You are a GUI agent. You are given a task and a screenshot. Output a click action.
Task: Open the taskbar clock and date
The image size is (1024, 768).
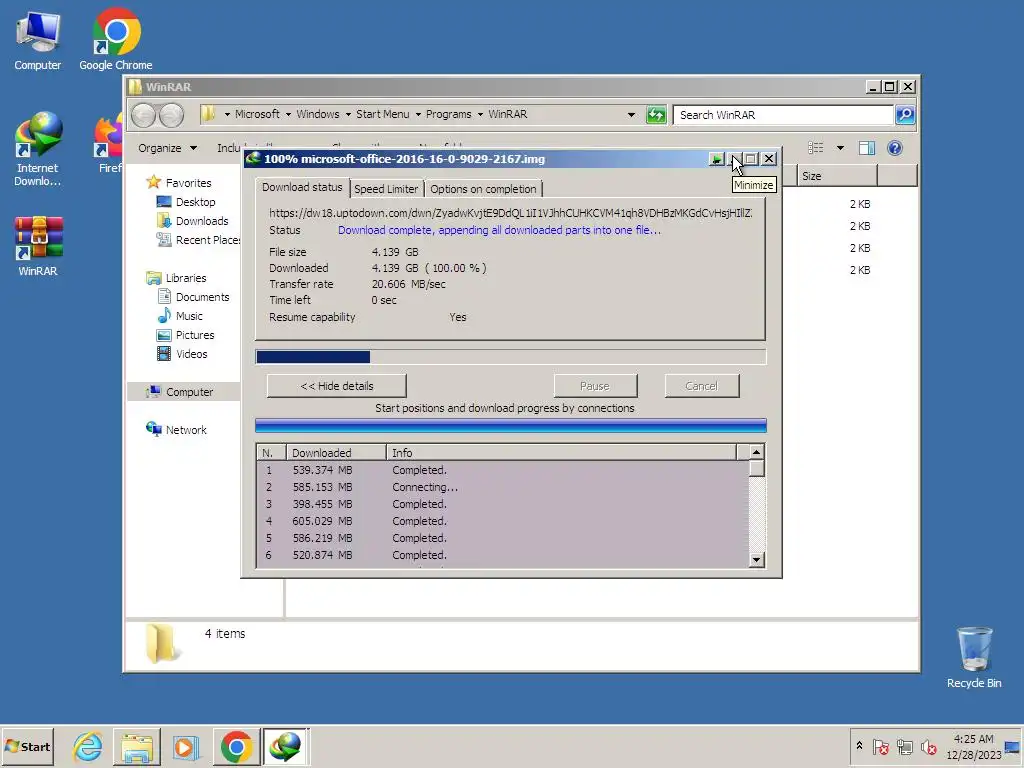pyautogui.click(x=973, y=746)
